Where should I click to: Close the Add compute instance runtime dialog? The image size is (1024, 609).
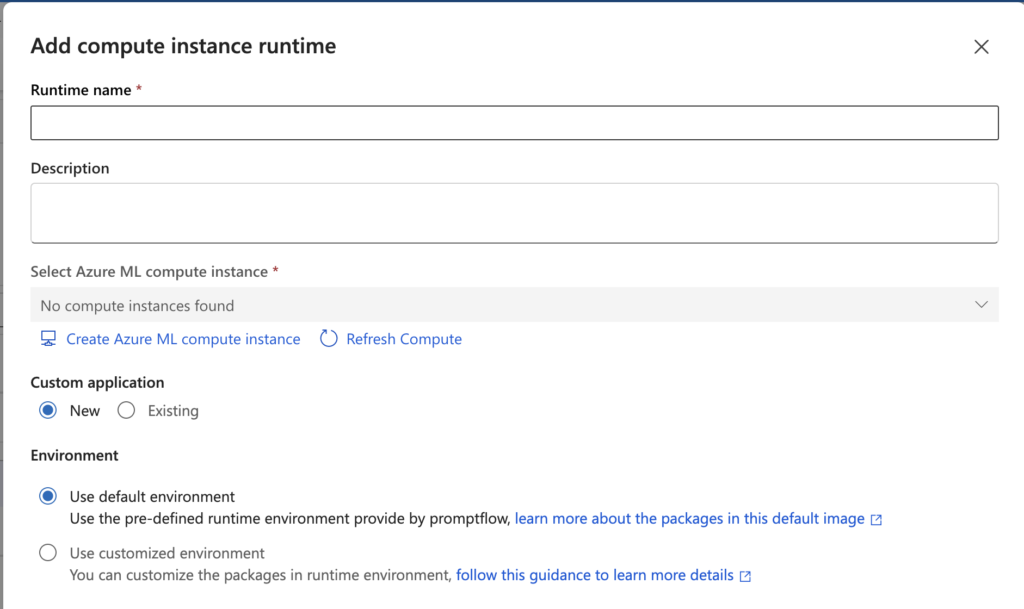tap(981, 47)
